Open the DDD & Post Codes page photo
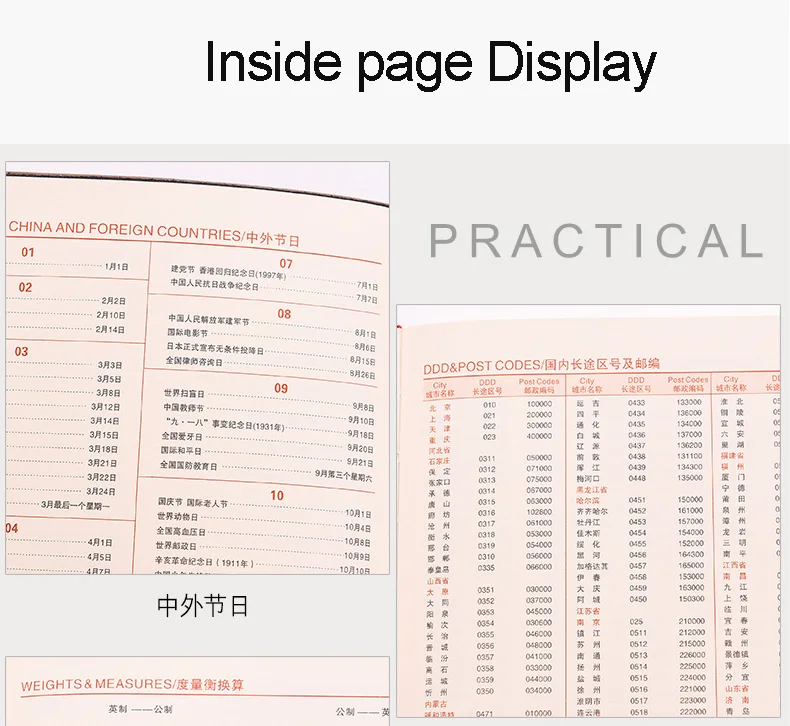790x726 pixels. pyautogui.click(x=588, y=510)
